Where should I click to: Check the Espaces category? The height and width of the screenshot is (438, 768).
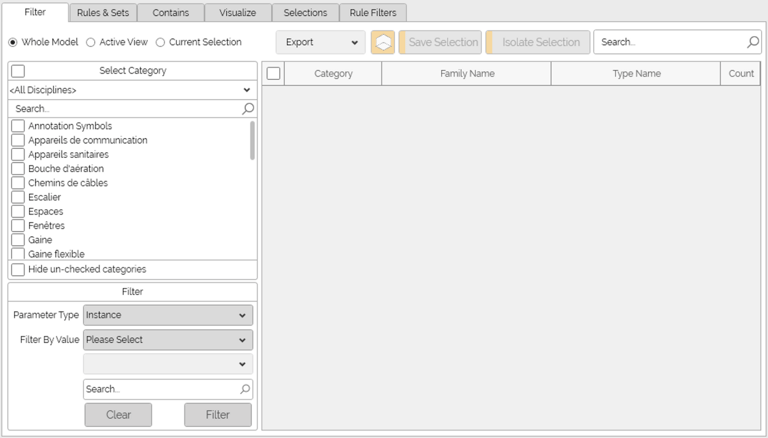click(18, 211)
